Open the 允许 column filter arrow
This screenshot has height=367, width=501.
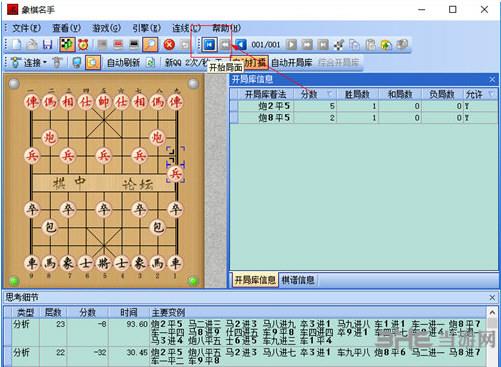491,95
